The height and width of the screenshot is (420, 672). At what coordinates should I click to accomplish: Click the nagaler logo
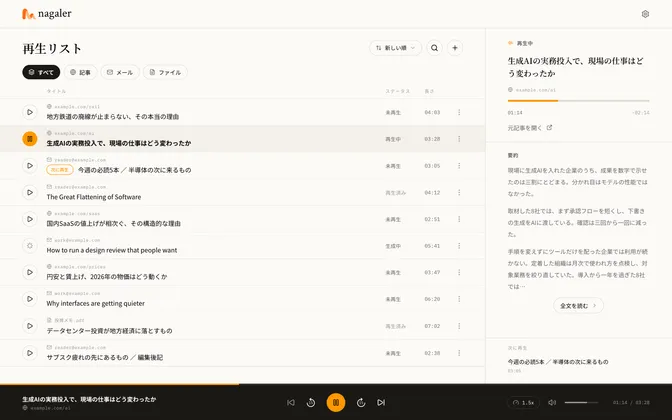(47, 14)
